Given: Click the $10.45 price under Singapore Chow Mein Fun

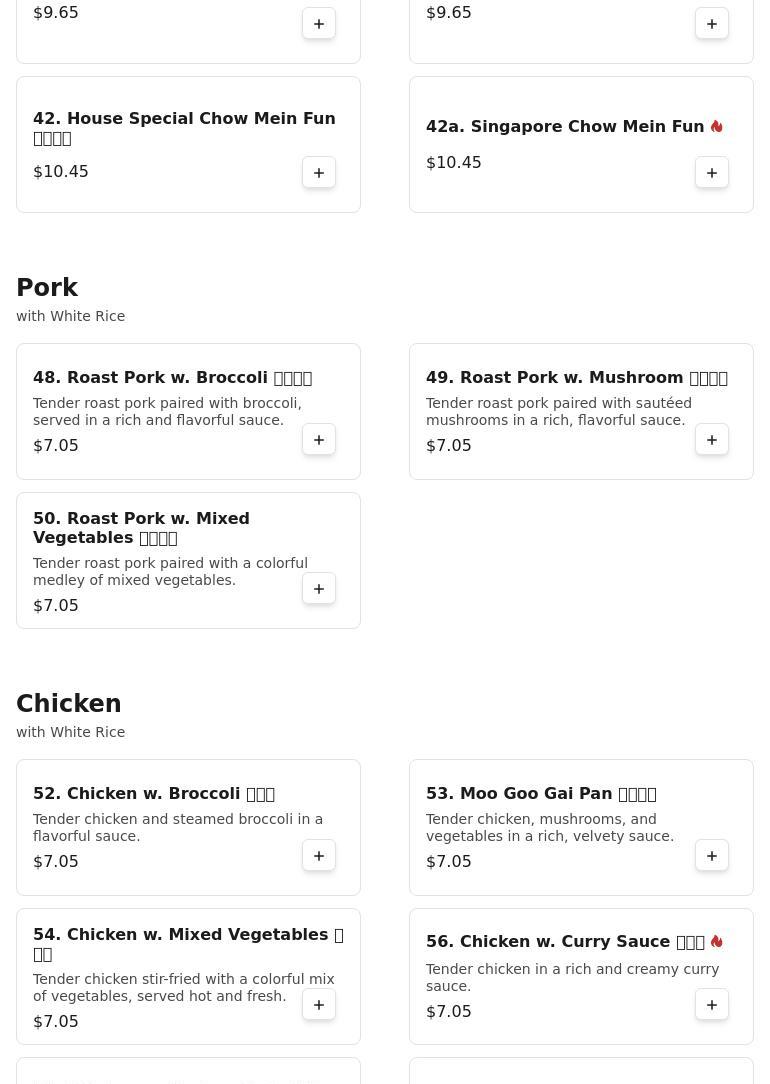Looking at the screenshot, I should 454,163.
